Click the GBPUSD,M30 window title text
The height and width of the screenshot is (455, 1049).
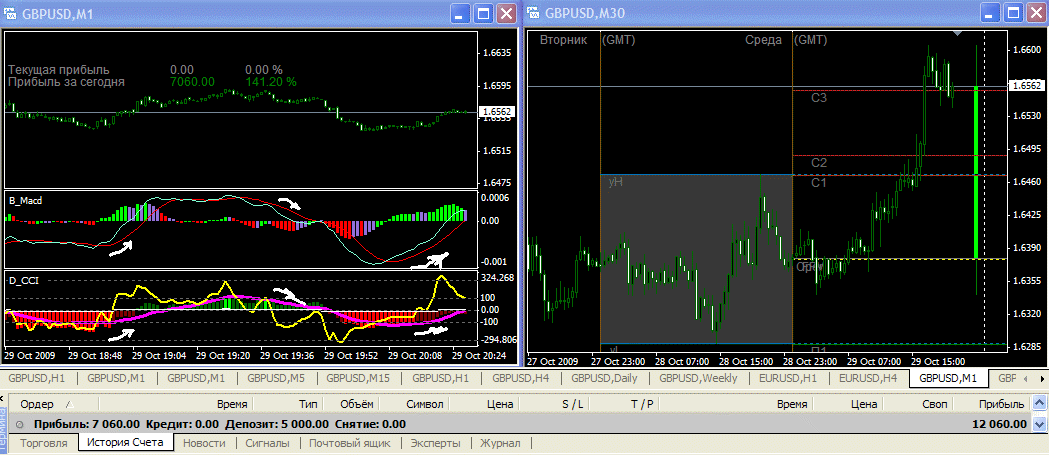(585, 13)
